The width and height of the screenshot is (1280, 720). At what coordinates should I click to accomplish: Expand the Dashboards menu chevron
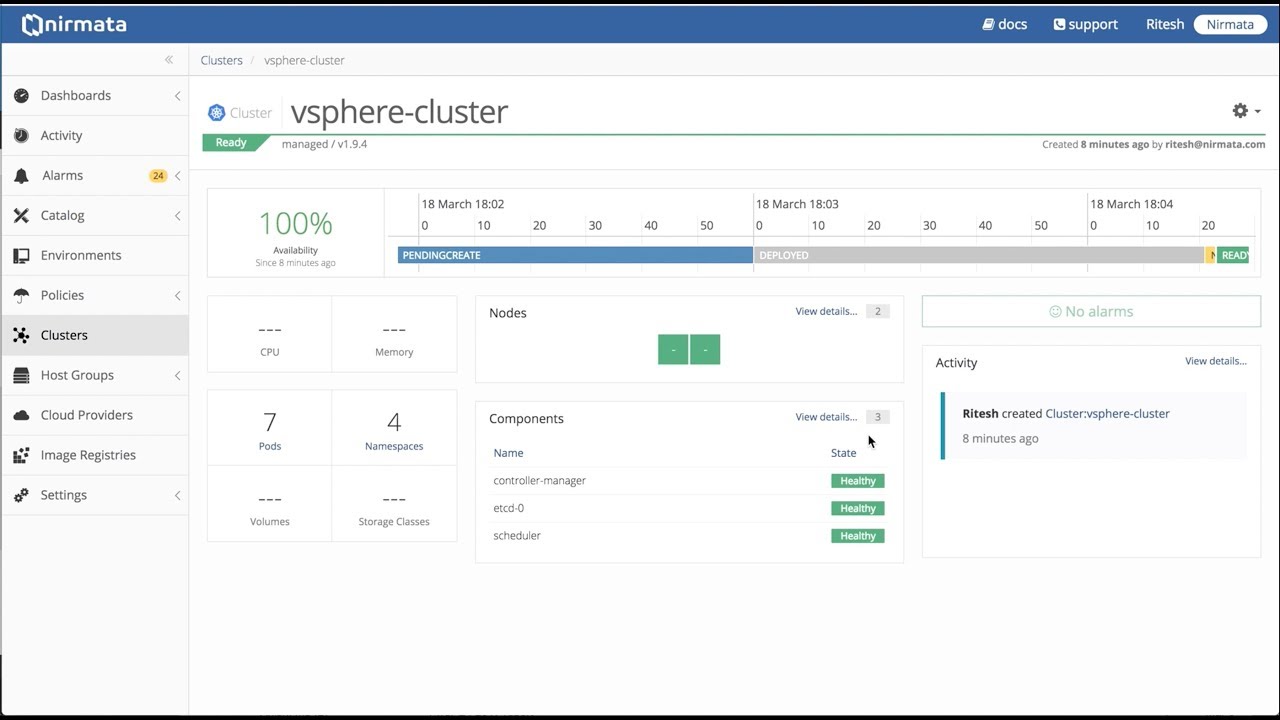click(x=177, y=96)
